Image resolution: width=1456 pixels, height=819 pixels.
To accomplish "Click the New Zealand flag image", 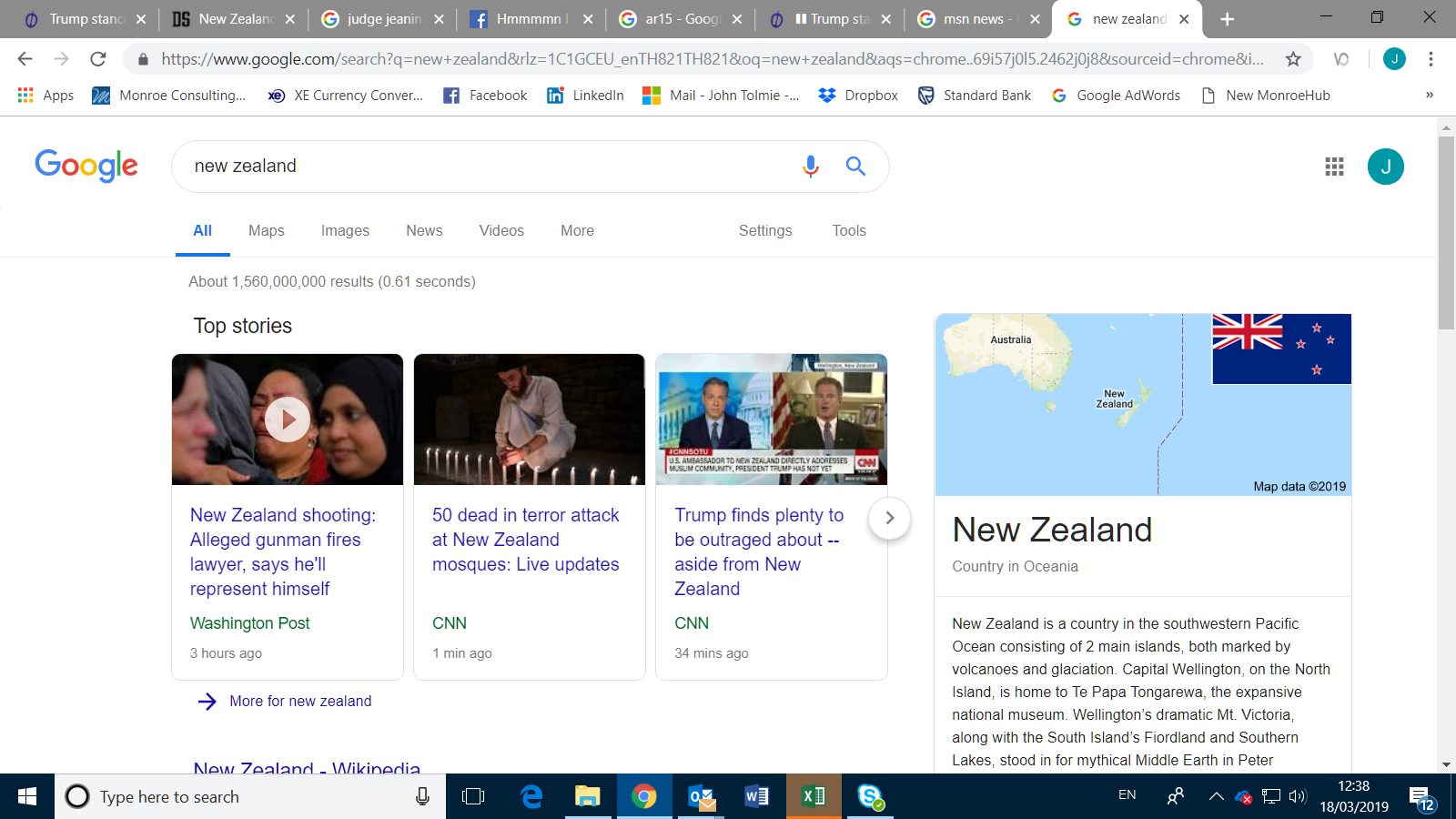I will click(1281, 349).
